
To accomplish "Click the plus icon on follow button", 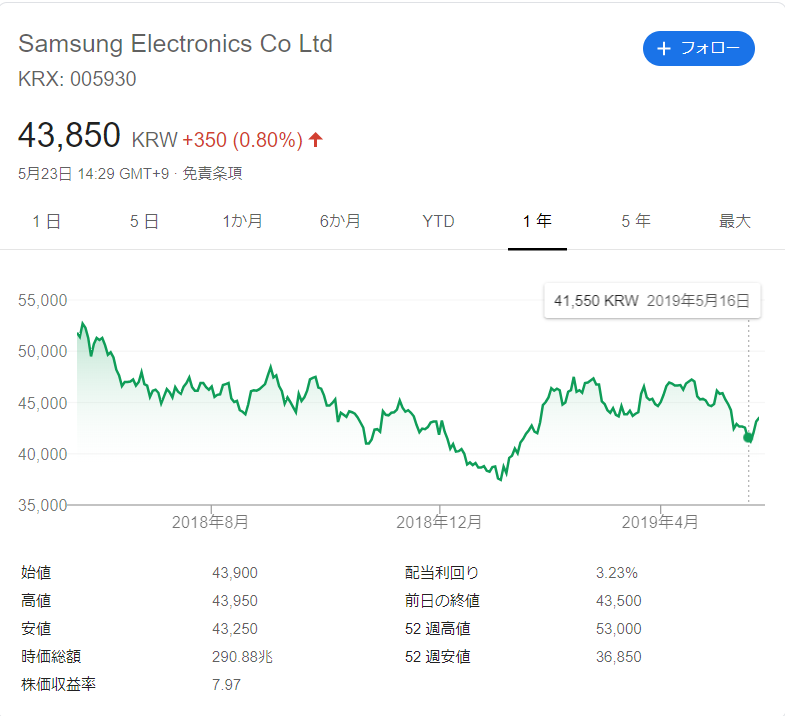I will pyautogui.click(x=664, y=48).
